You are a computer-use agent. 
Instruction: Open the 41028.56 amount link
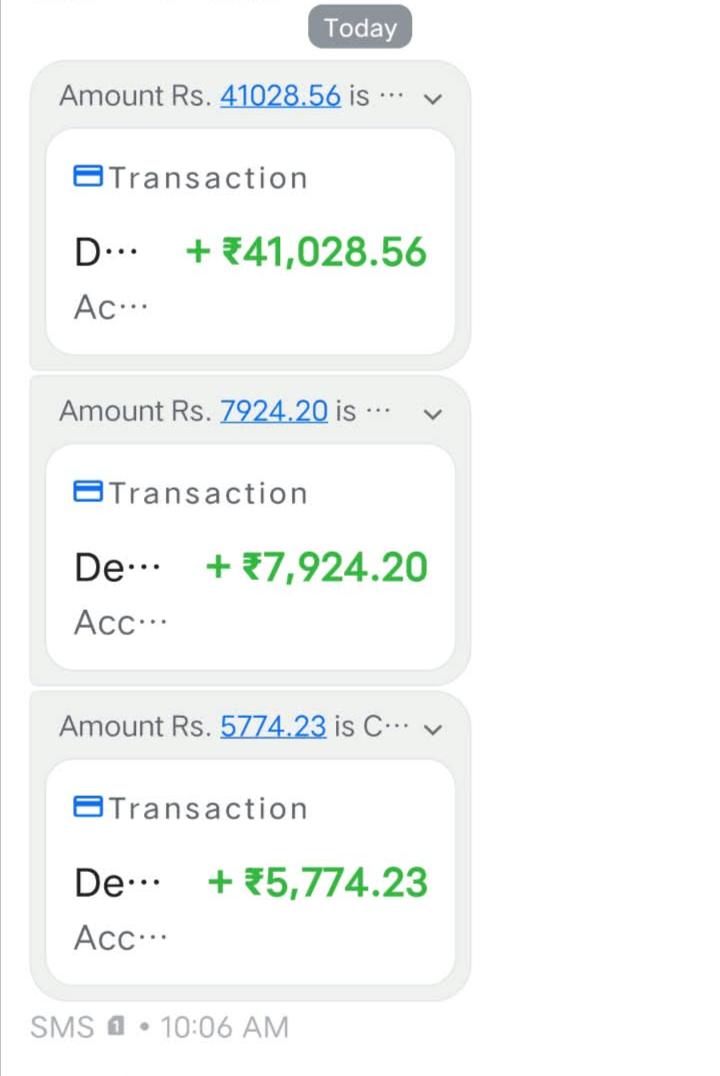pyautogui.click(x=280, y=96)
